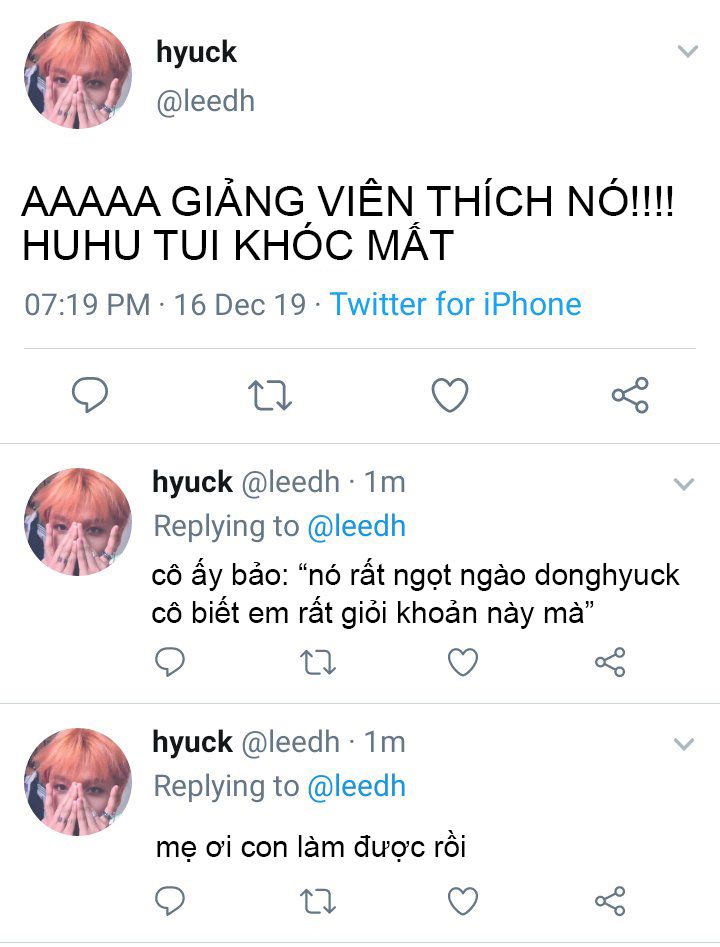Image resolution: width=720 pixels, height=947 pixels.
Task: View hyuck's profile picture on main tweet
Action: 78,75
